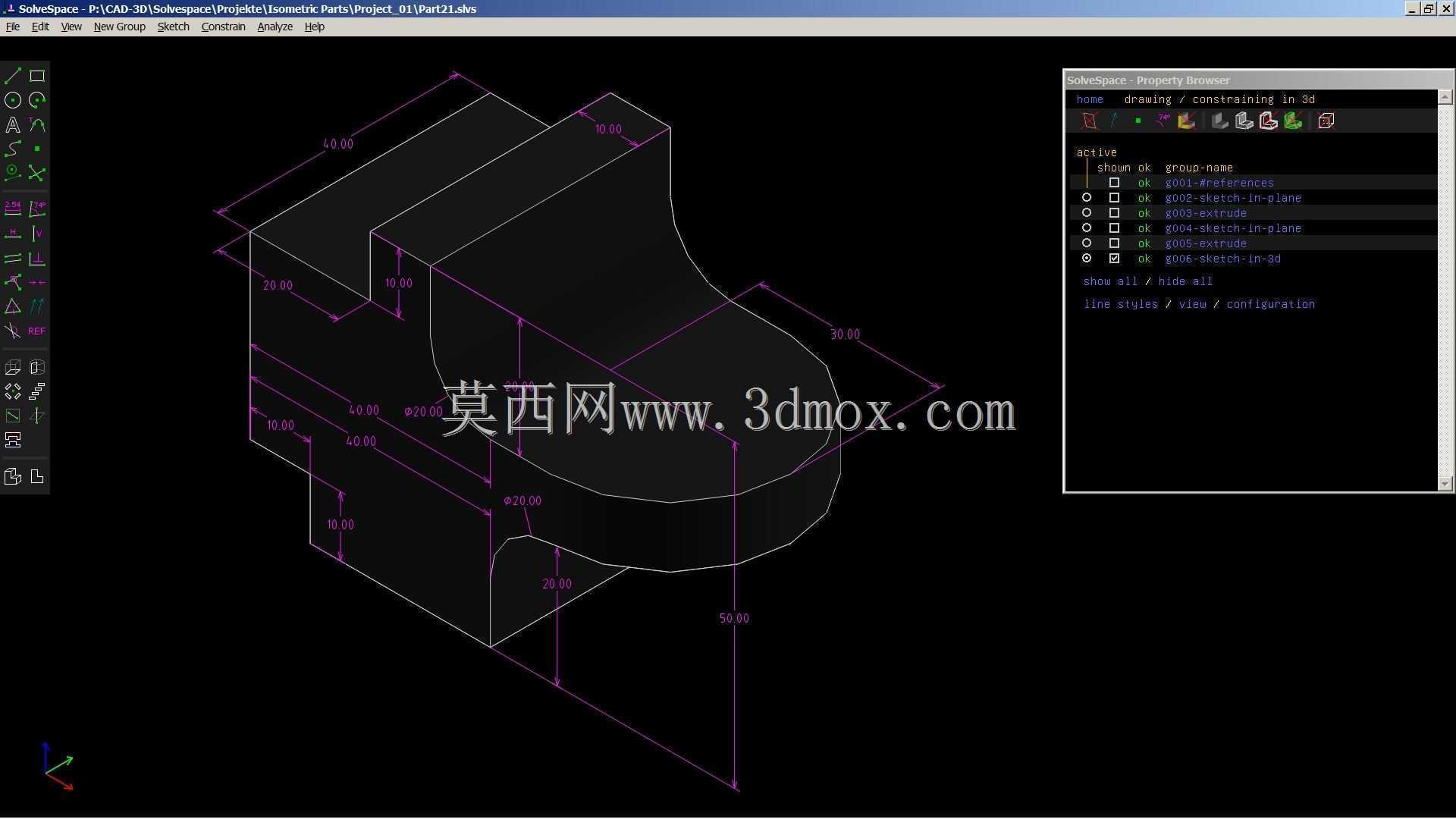1456x819 pixels.
Task: Create a step and repeat rotating group
Action: click(x=13, y=391)
